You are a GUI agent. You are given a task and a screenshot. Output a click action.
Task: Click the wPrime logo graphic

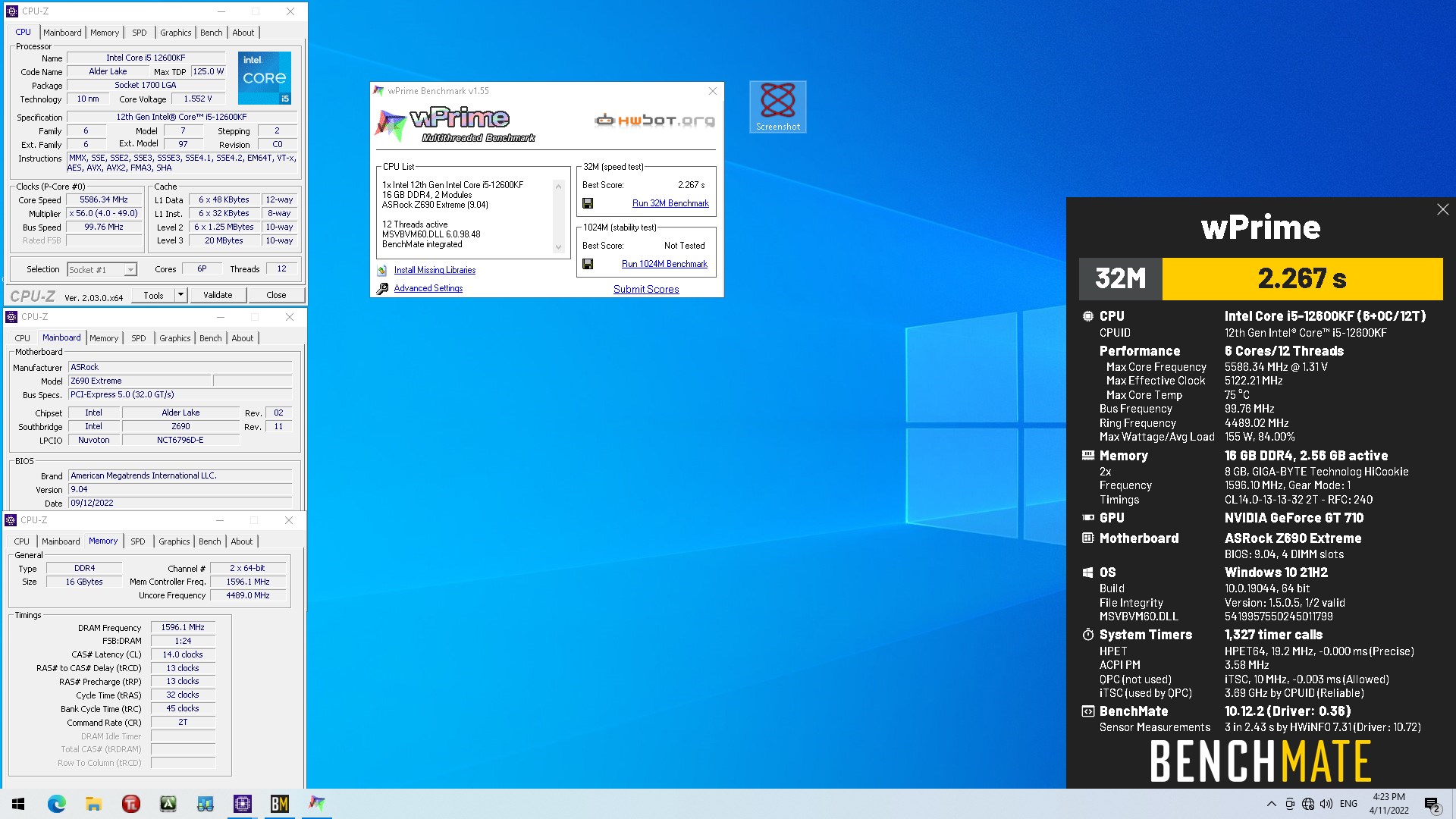455,124
